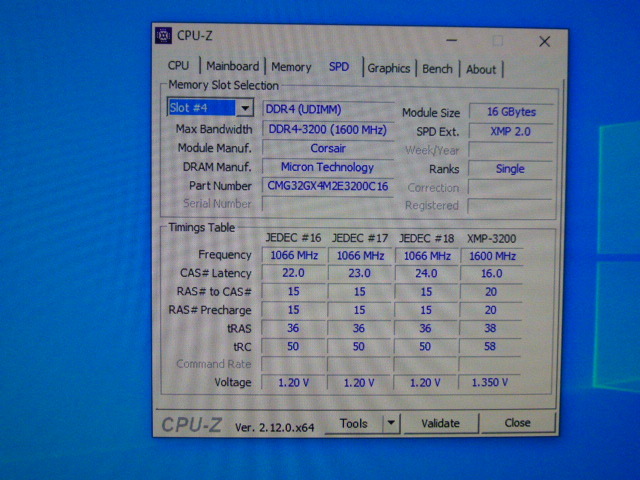This screenshot has height=480, width=640.
Task: Click the Close button at bottom
Action: [518, 422]
